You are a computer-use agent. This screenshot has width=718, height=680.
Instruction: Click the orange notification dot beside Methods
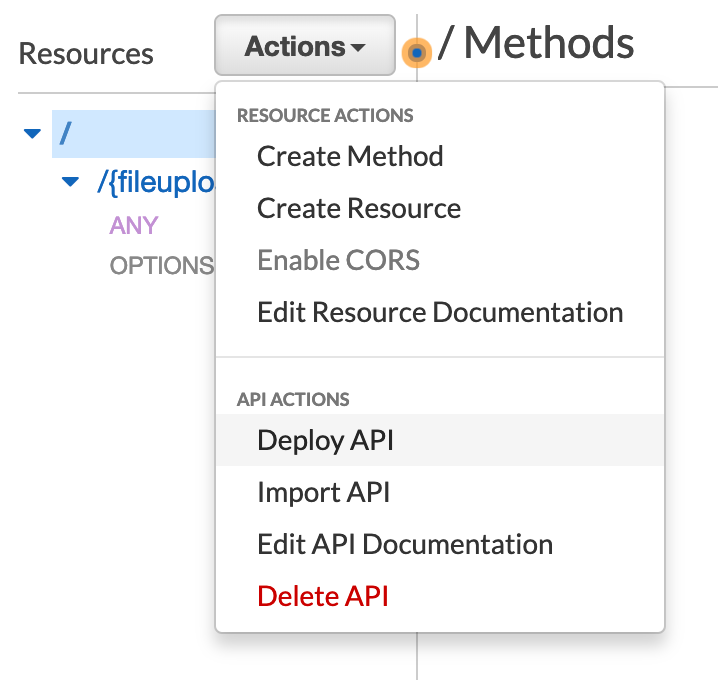[x=417, y=52]
